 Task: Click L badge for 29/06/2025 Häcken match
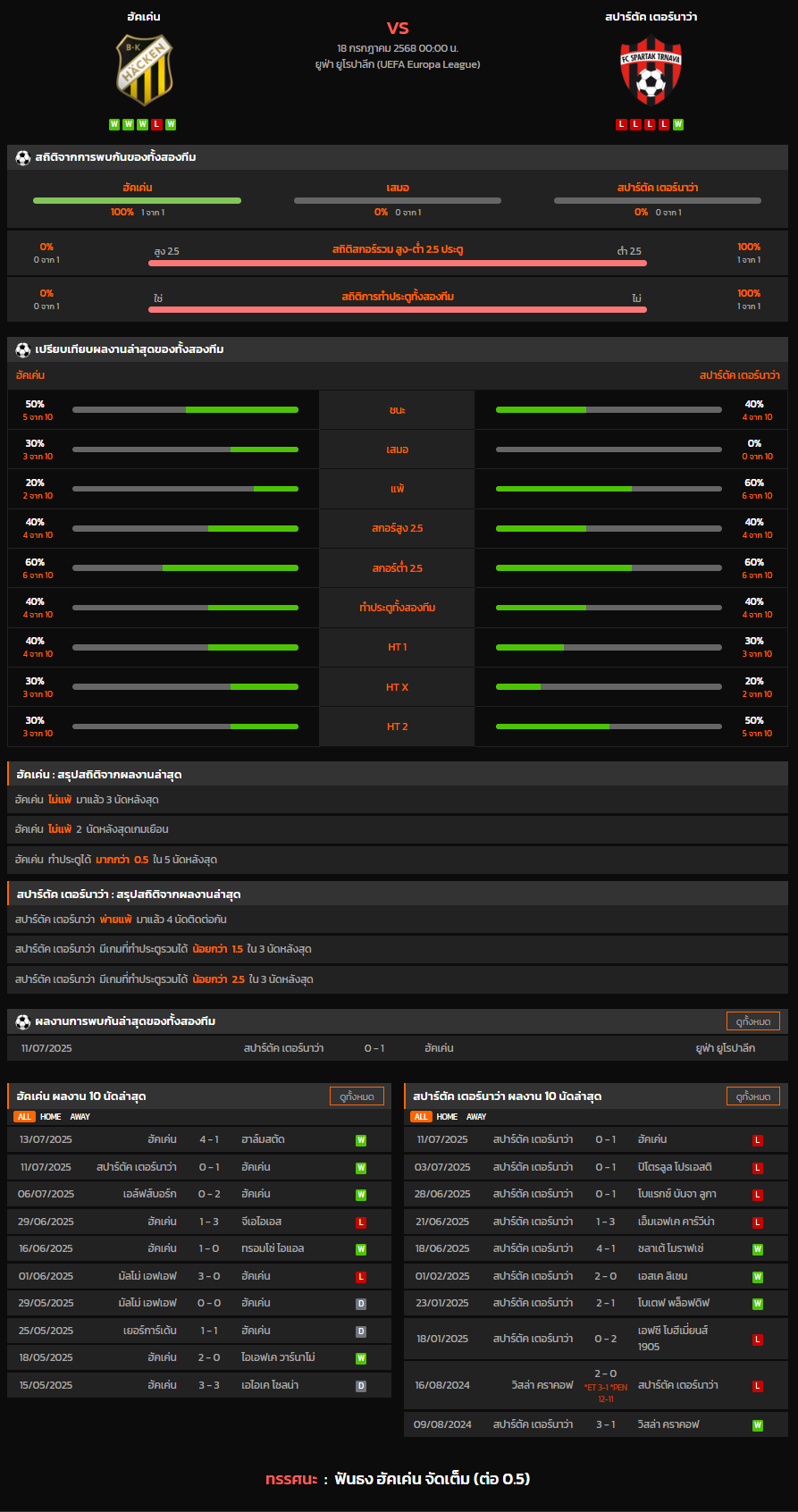coord(361,1222)
